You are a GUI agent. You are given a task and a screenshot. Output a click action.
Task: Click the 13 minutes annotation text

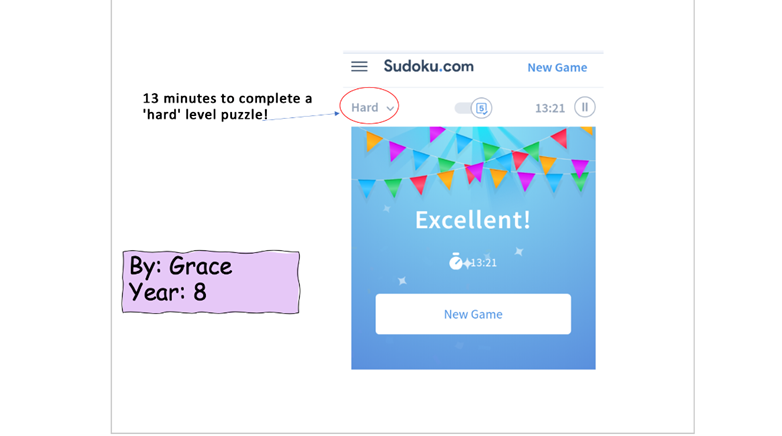pos(227,106)
